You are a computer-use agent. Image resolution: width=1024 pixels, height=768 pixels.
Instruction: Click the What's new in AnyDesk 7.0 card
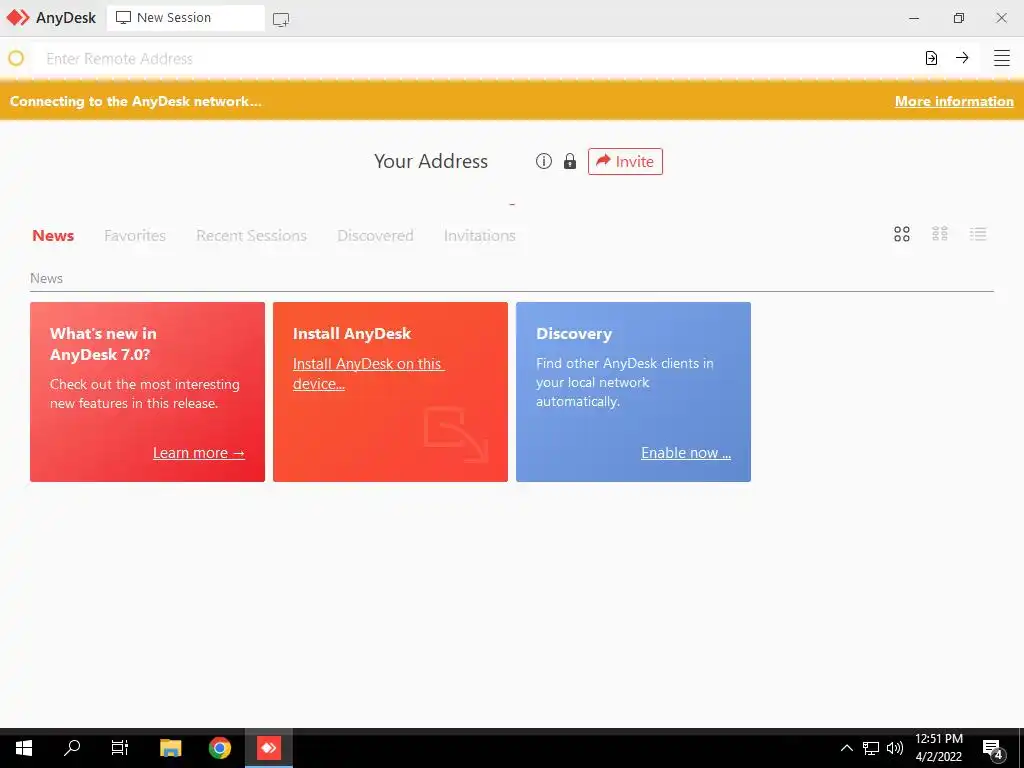click(148, 392)
